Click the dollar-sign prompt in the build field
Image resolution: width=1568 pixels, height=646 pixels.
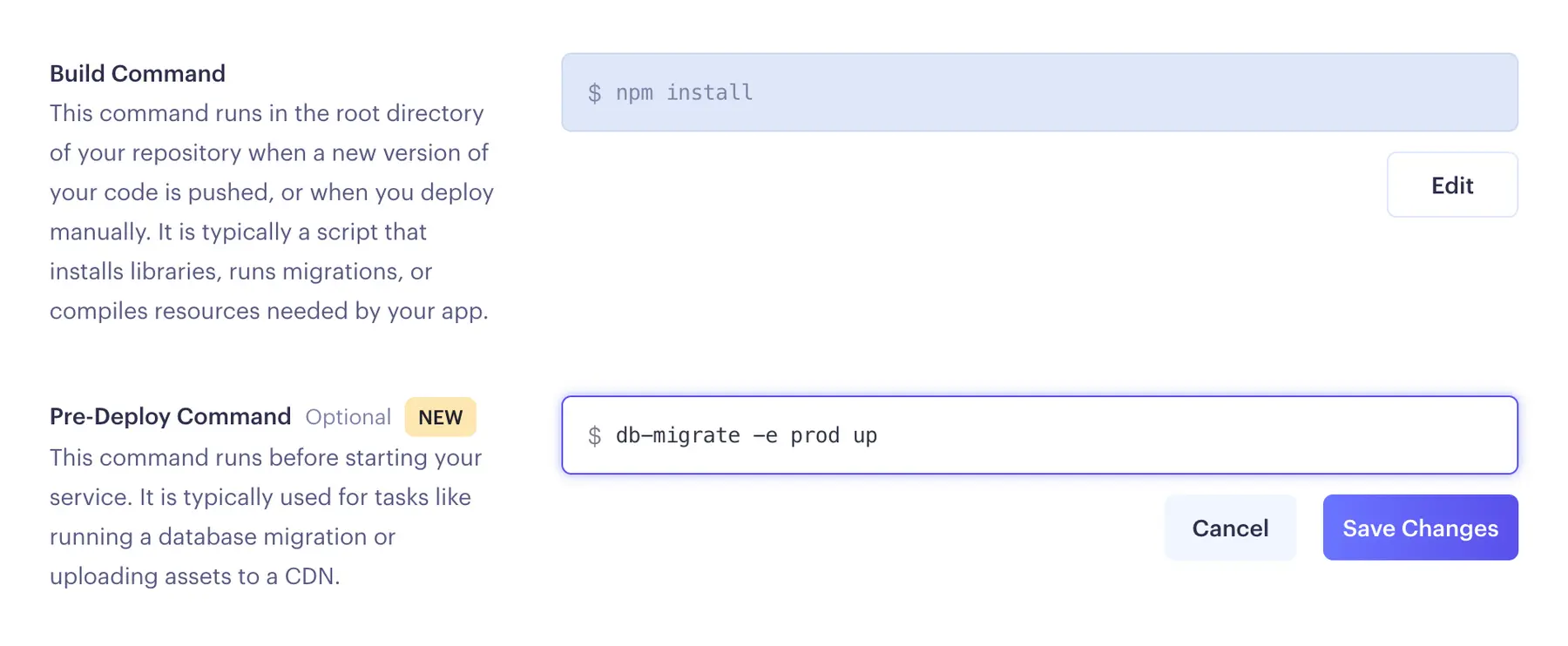pos(595,91)
